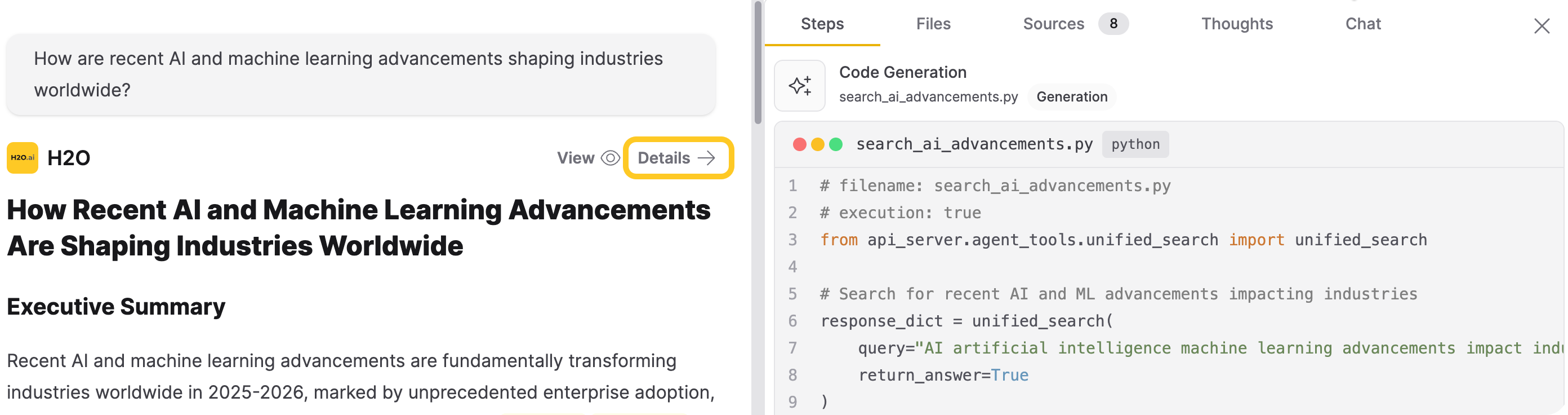The width and height of the screenshot is (1568, 415).
Task: Click the H2O.ai yellow logo icon
Action: pyautogui.click(x=23, y=158)
